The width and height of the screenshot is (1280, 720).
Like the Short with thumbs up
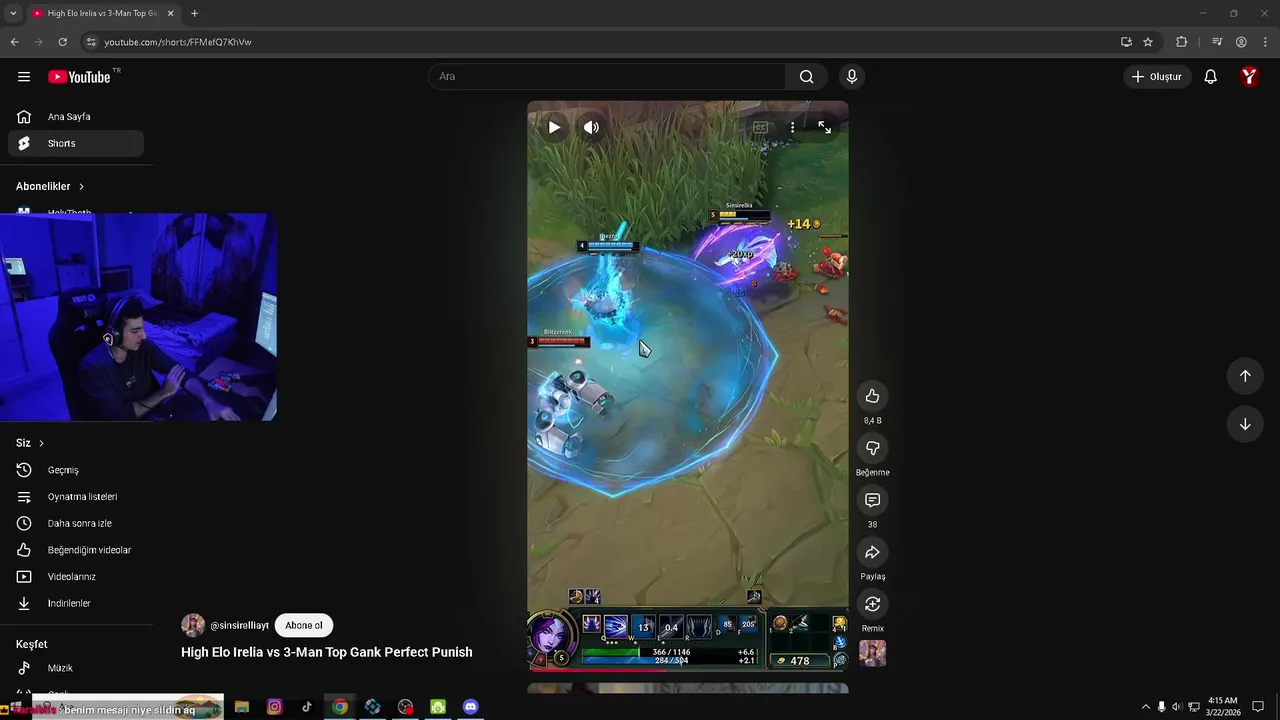pyautogui.click(x=872, y=396)
